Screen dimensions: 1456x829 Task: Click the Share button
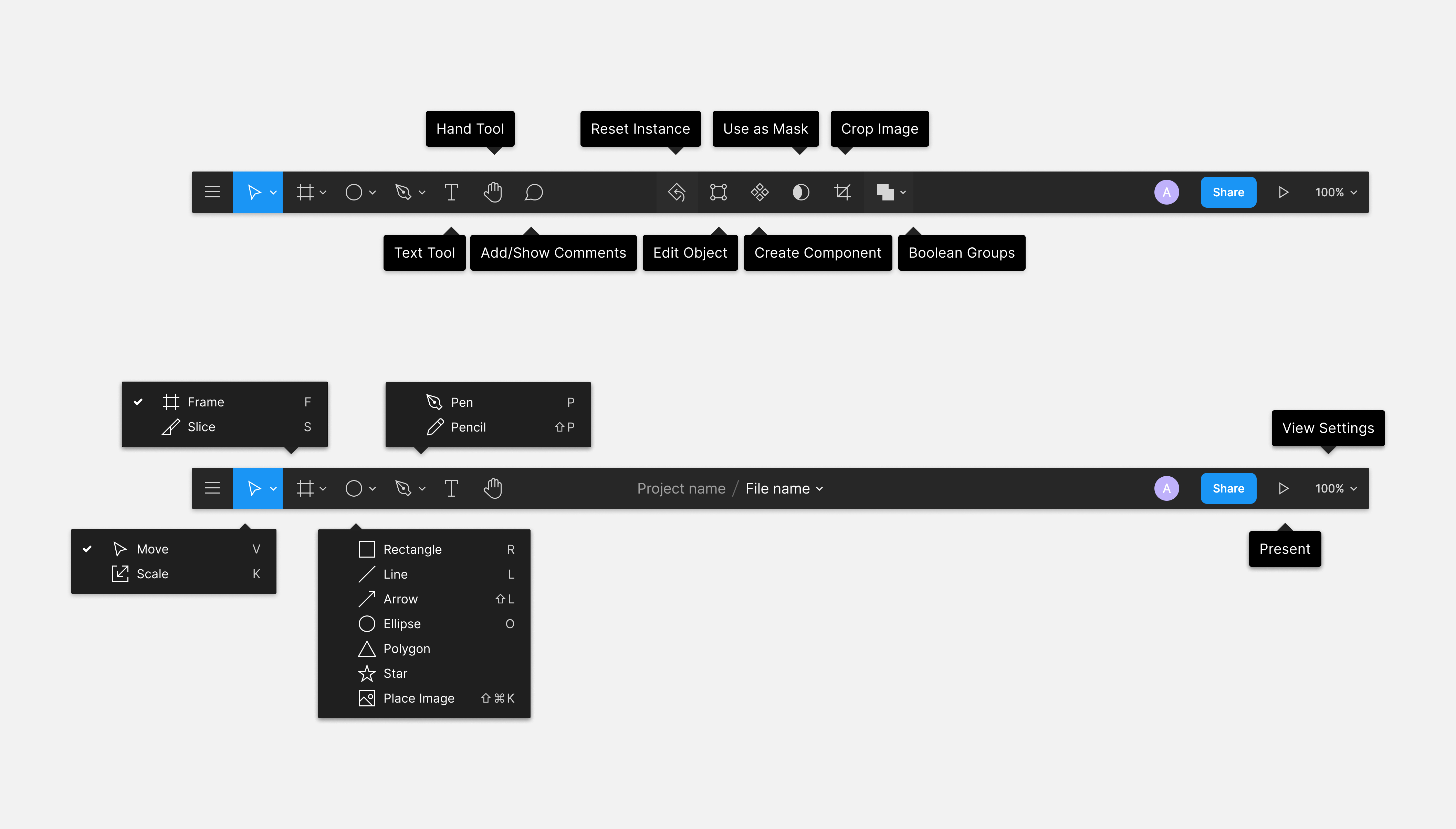pyautogui.click(x=1228, y=192)
